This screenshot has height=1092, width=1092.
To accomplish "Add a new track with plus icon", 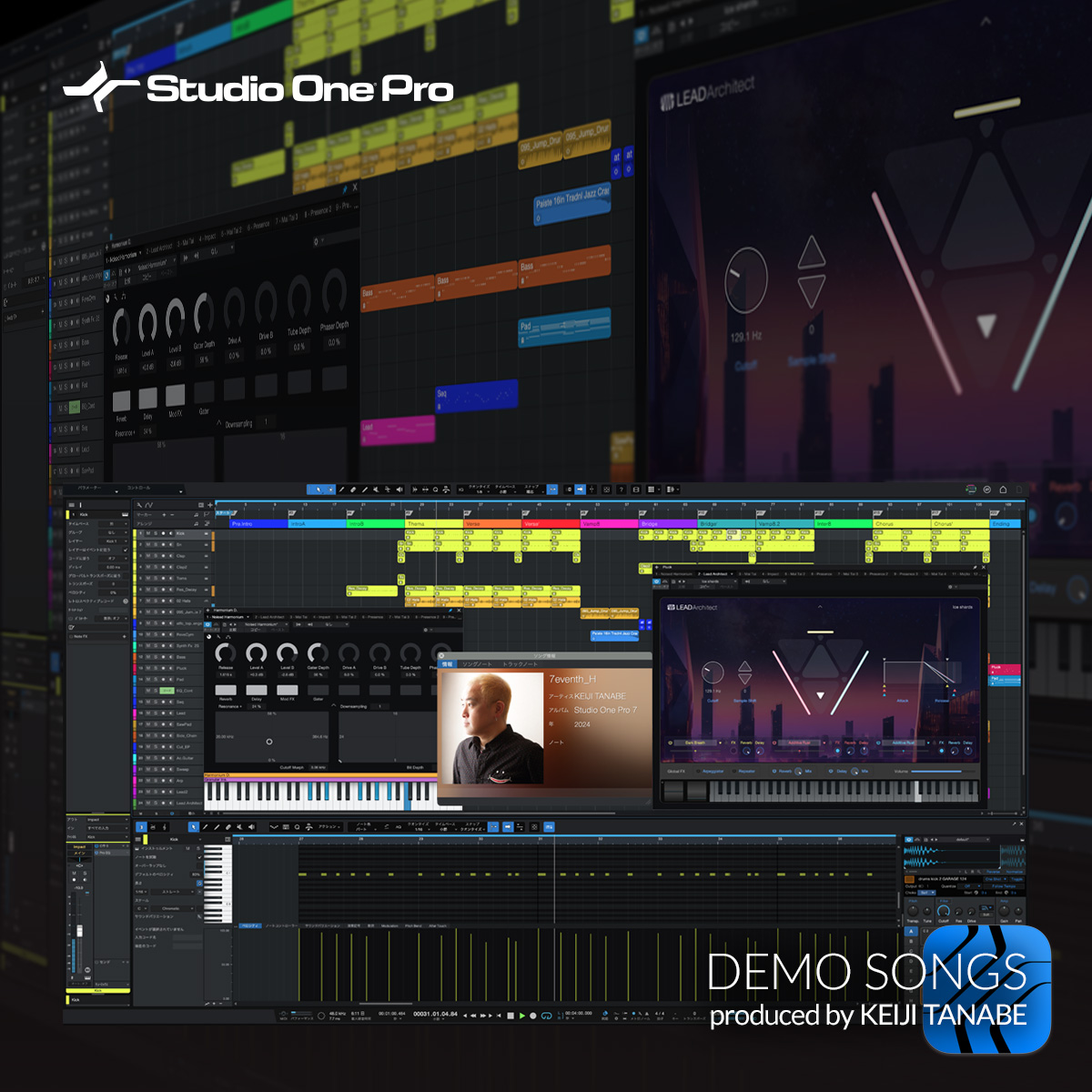I will 211,504.
